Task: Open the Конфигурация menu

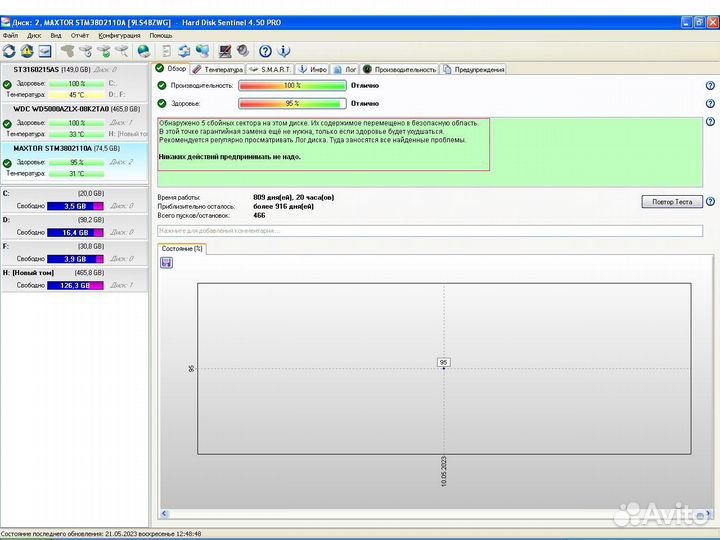Action: click(119, 35)
